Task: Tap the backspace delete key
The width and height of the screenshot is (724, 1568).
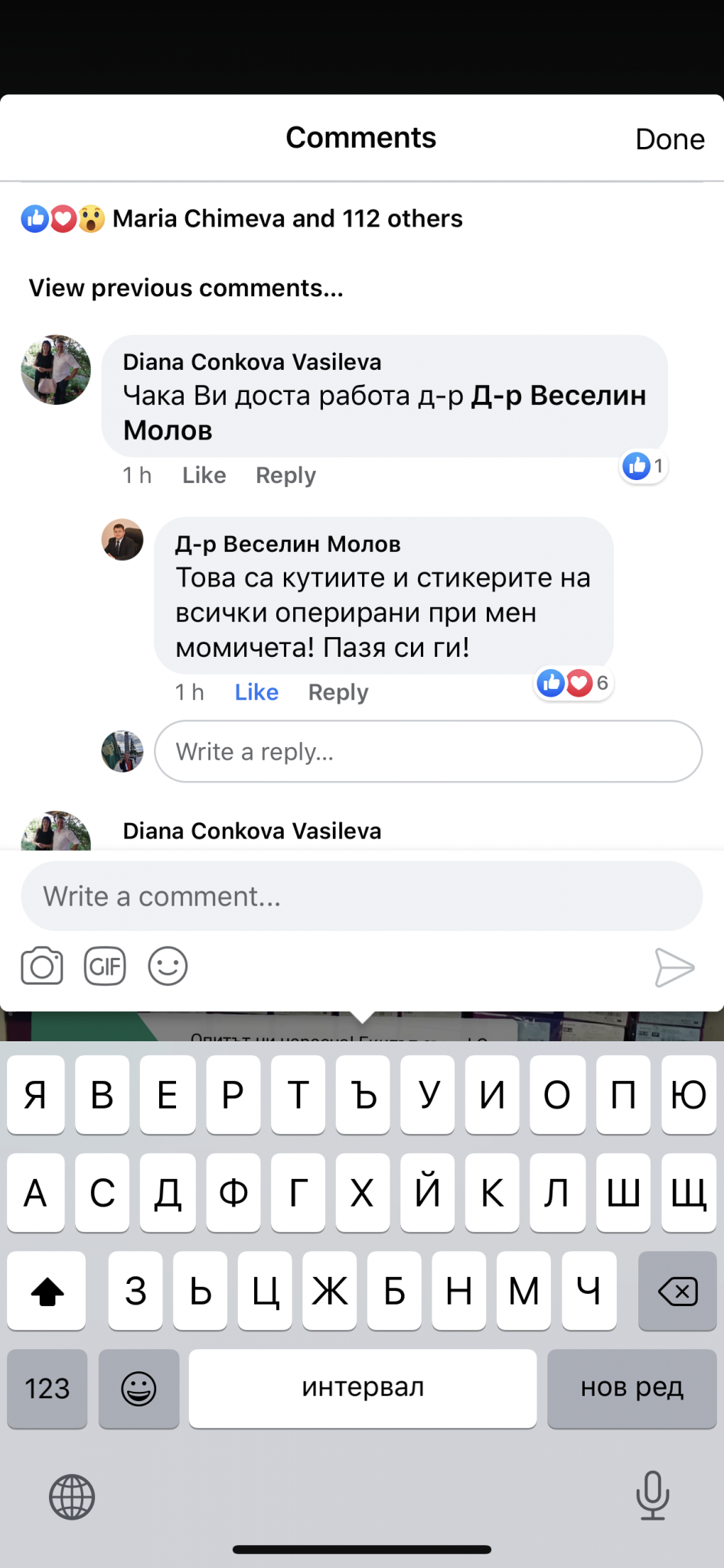Action: click(x=677, y=1291)
